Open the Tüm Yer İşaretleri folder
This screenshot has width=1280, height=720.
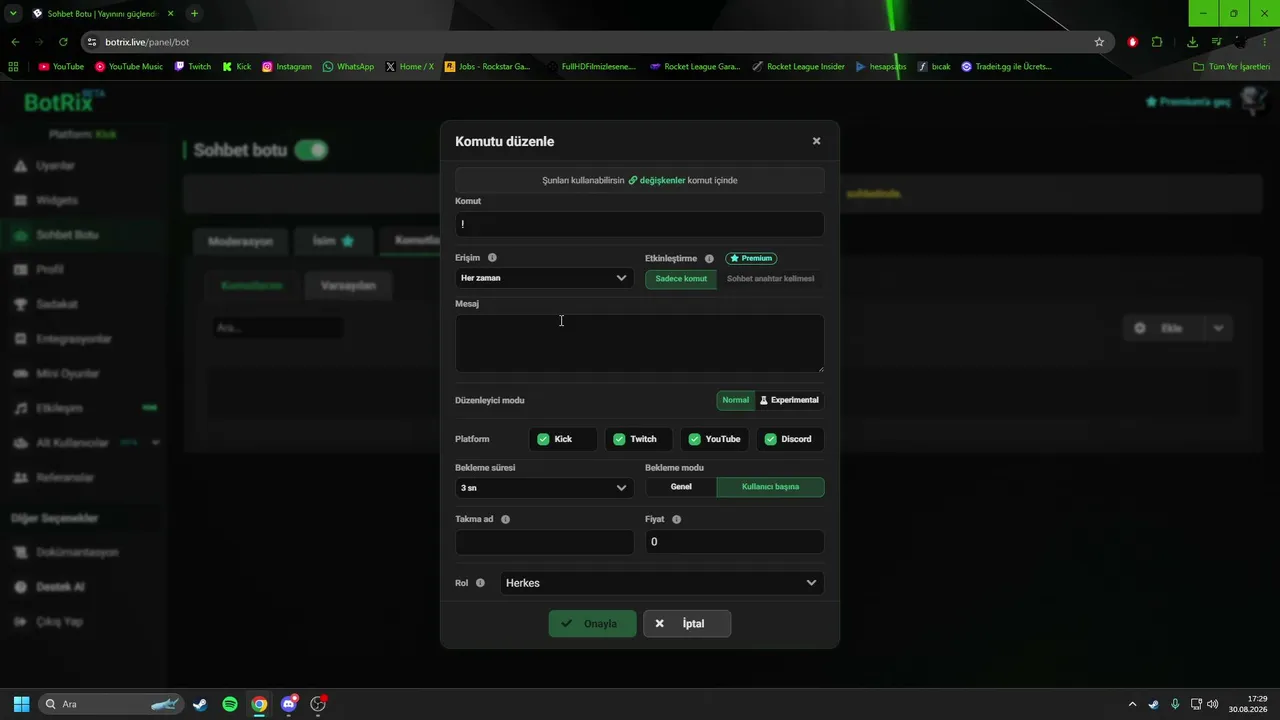1231,67
